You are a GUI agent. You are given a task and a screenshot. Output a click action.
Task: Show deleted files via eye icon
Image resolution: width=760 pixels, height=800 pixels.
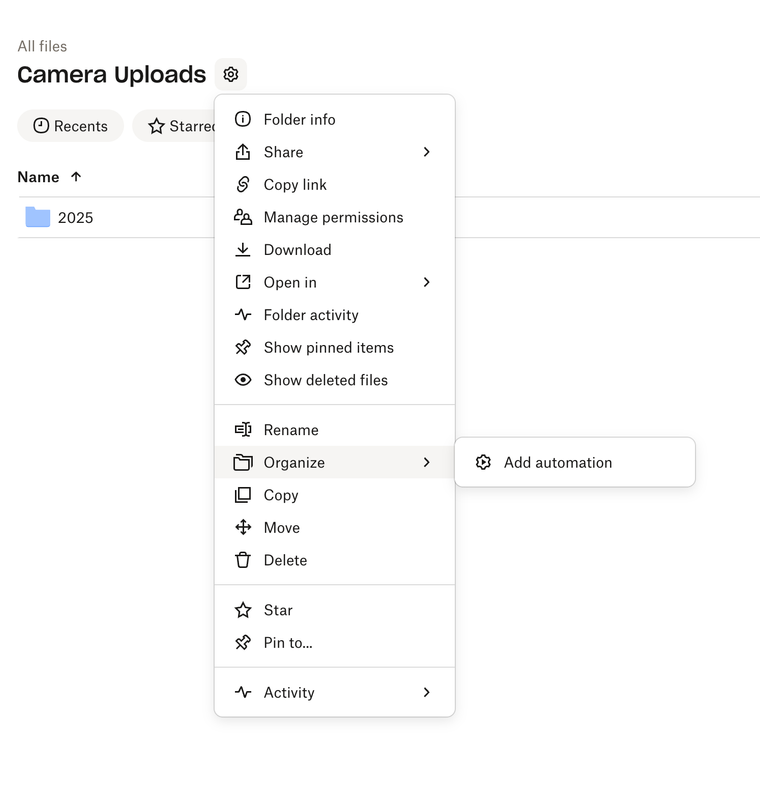(243, 380)
